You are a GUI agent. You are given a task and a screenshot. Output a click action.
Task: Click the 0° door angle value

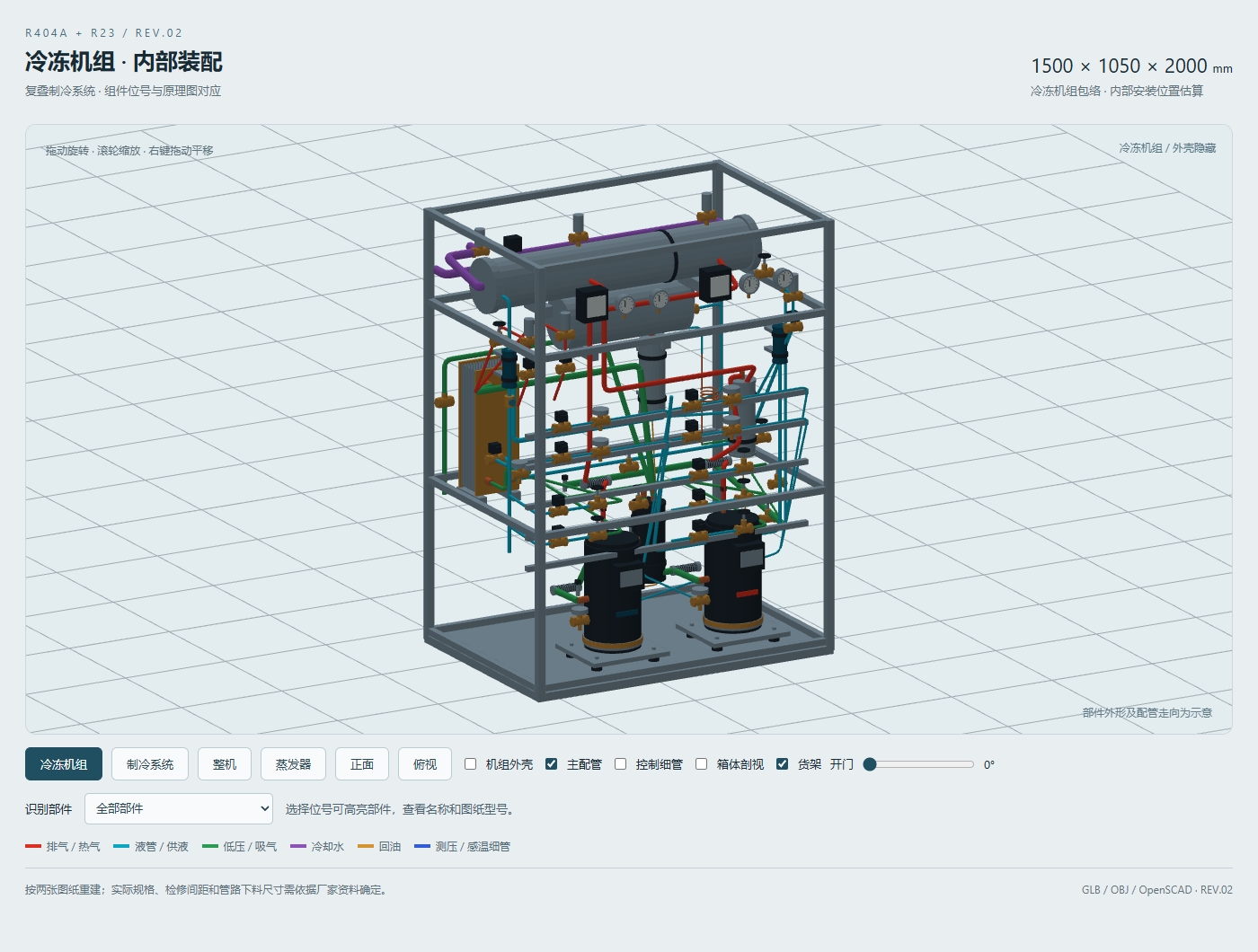(989, 765)
